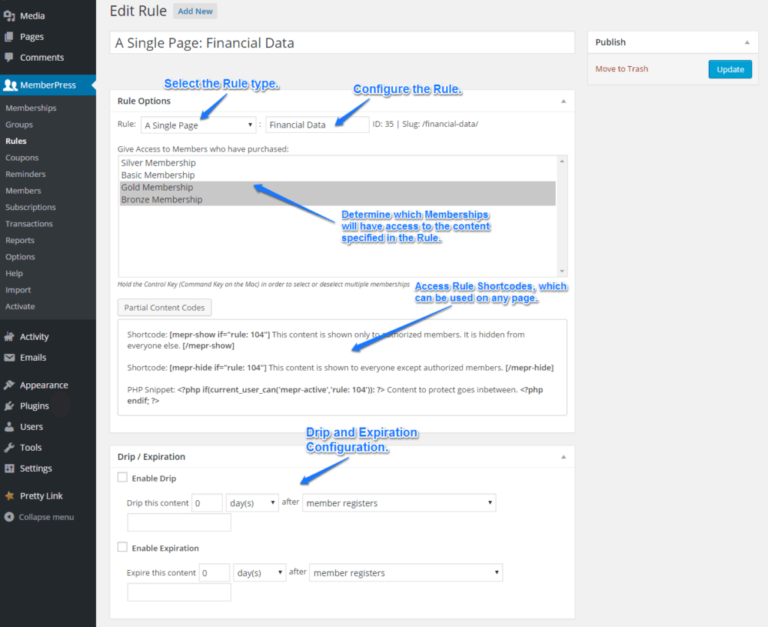This screenshot has width=768, height=627.
Task: Click the MemberPress users icon
Action: click(x=10, y=85)
